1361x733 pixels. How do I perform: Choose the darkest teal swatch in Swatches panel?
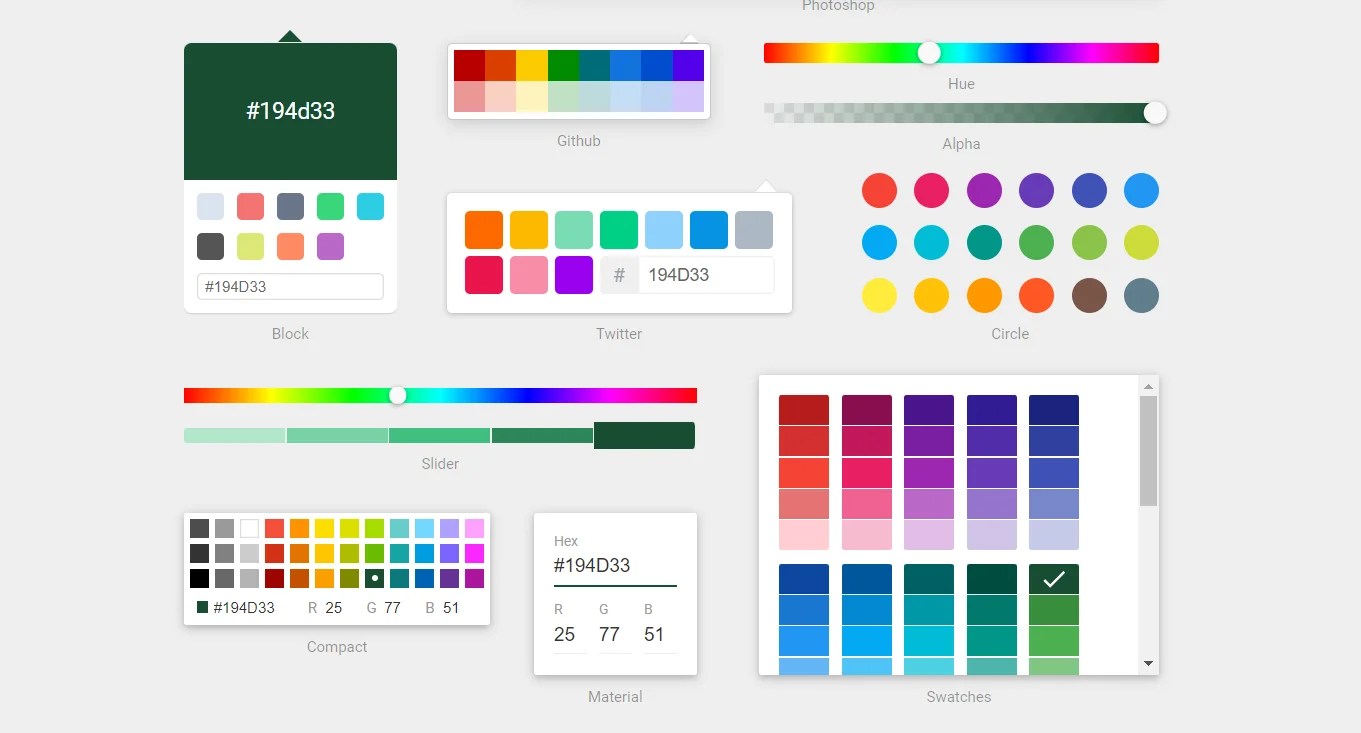click(992, 579)
